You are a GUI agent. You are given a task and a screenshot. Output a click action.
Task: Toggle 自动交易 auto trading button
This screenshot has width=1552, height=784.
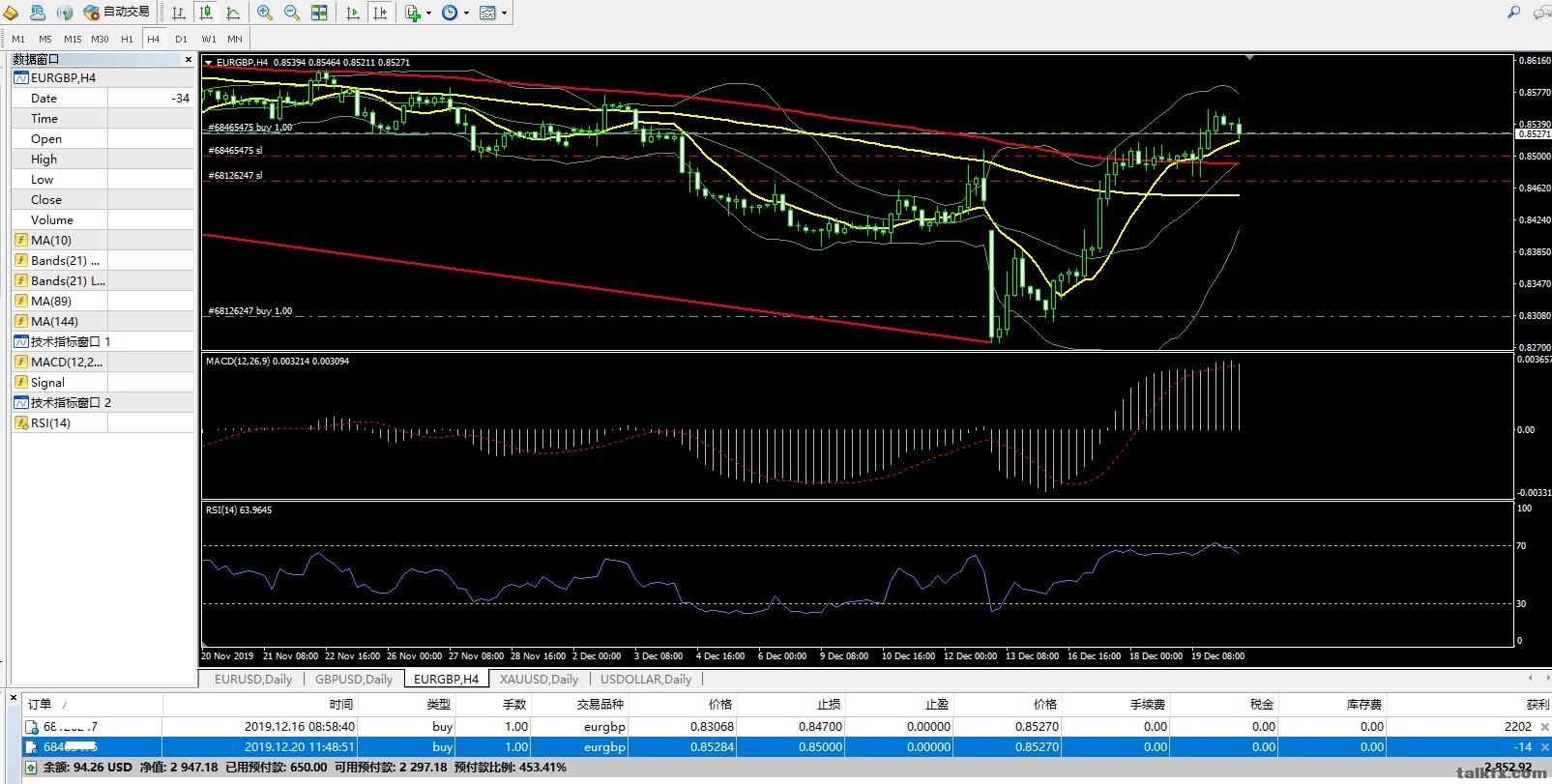(117, 13)
